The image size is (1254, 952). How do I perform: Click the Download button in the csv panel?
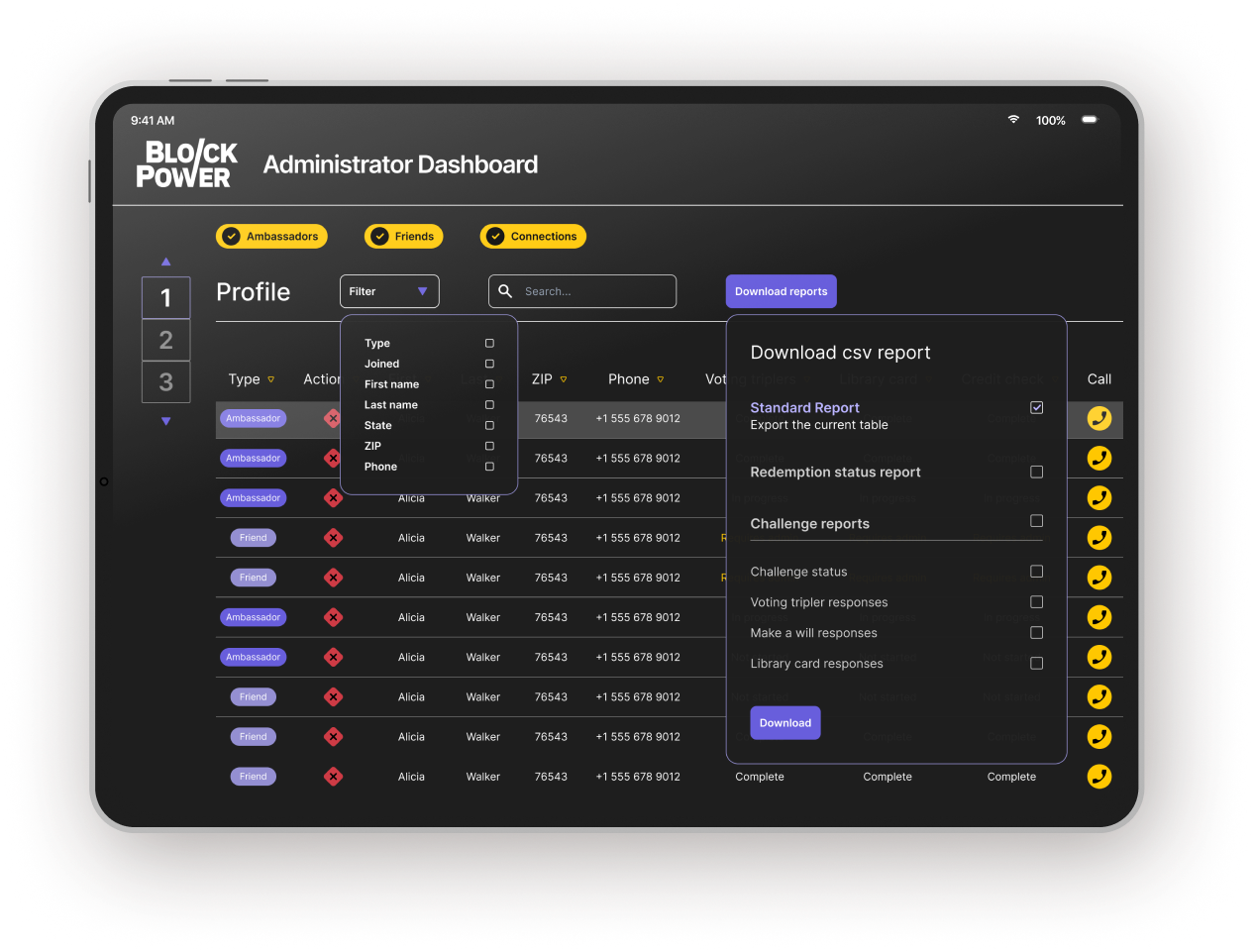click(784, 723)
